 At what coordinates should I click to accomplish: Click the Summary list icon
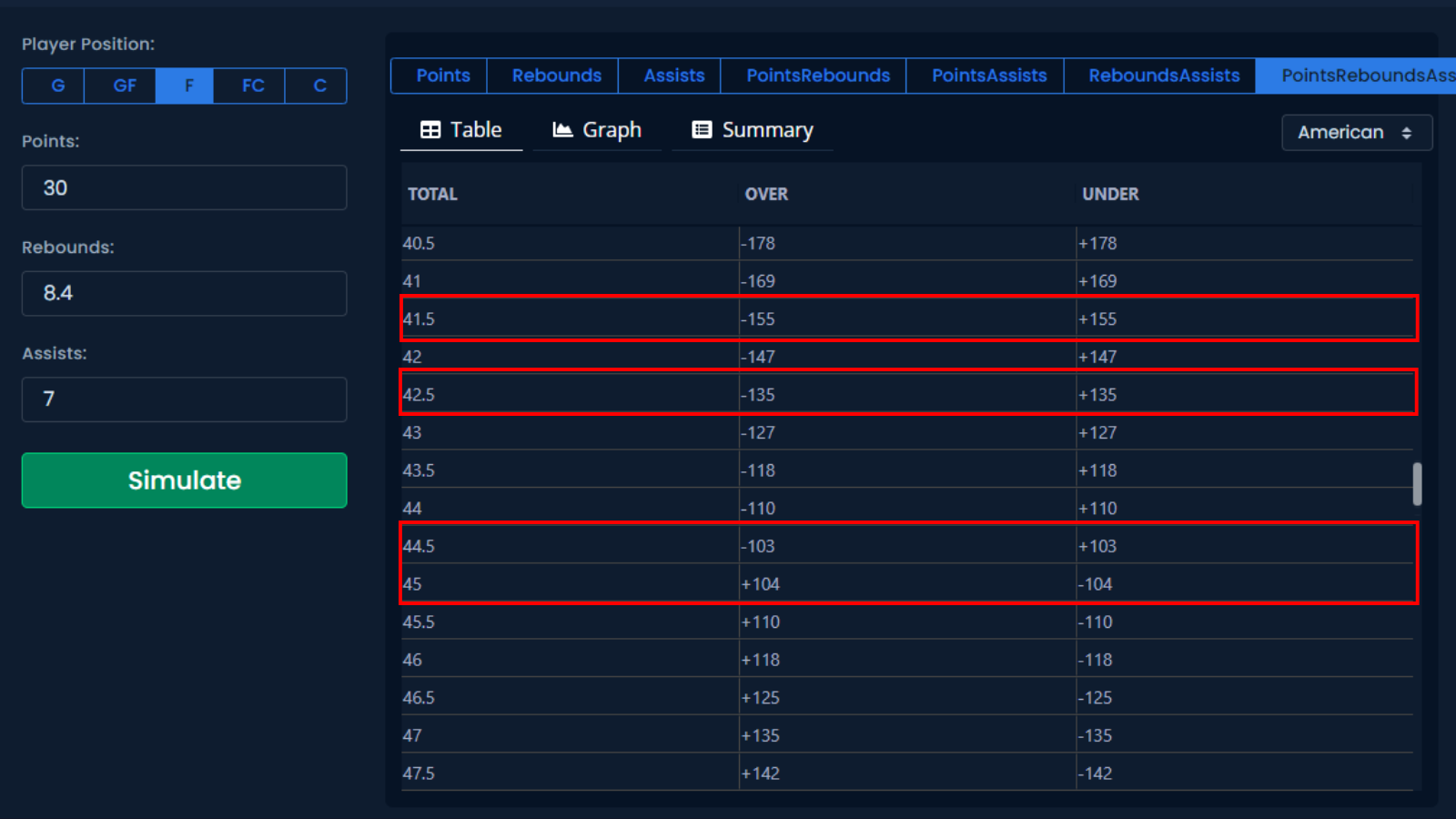click(702, 130)
